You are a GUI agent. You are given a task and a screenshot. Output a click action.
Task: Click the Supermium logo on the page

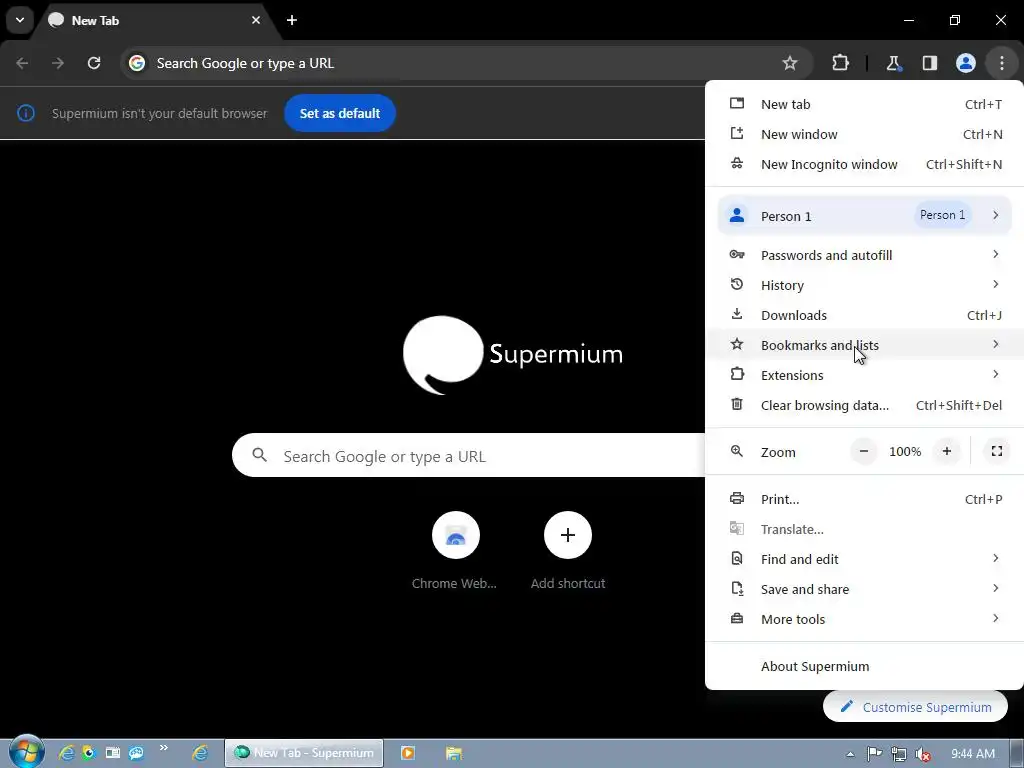coord(513,355)
